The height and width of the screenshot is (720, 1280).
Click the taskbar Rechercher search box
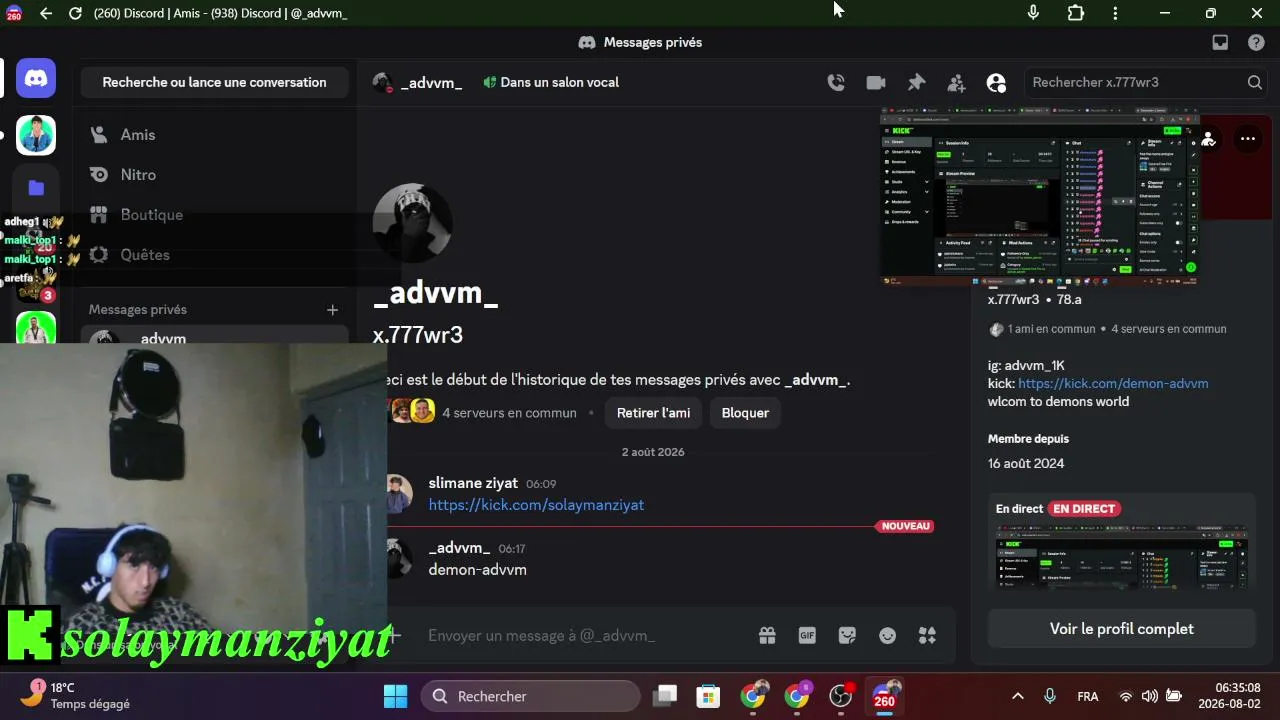[x=530, y=696]
